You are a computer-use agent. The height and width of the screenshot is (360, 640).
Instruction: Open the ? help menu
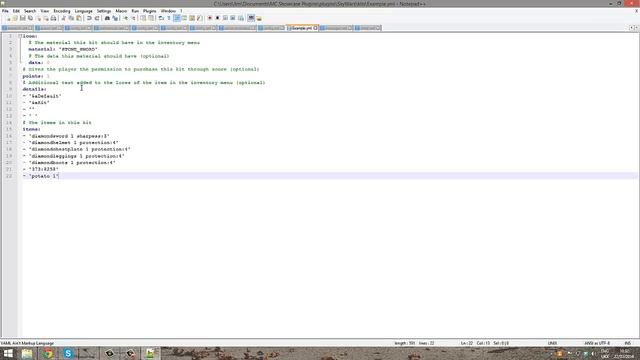[x=181, y=11]
